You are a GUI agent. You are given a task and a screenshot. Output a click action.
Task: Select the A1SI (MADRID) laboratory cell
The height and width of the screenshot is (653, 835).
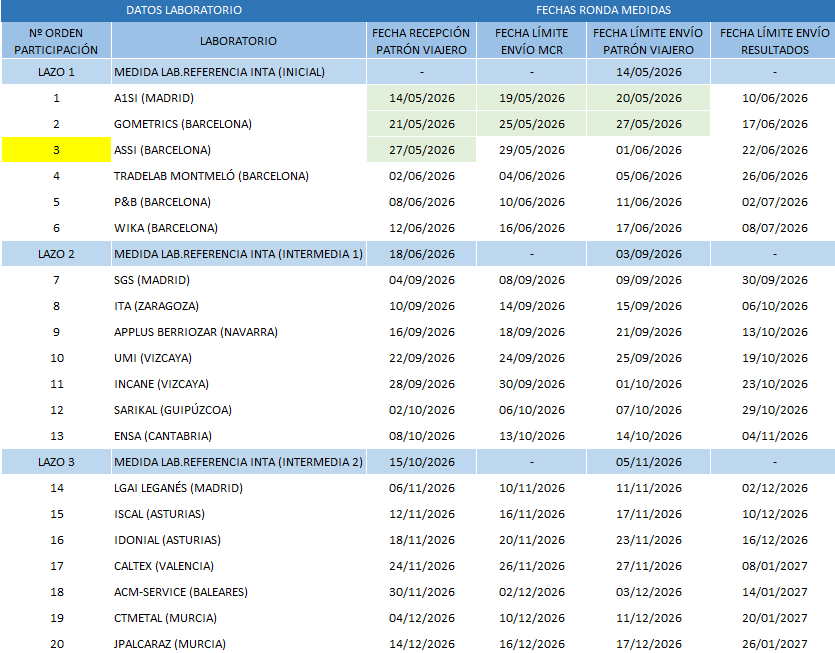[239, 98]
